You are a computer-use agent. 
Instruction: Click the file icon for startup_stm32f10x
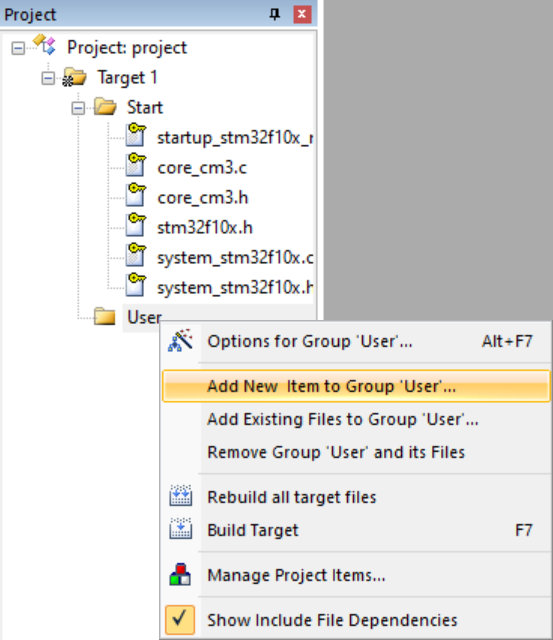click(136, 135)
